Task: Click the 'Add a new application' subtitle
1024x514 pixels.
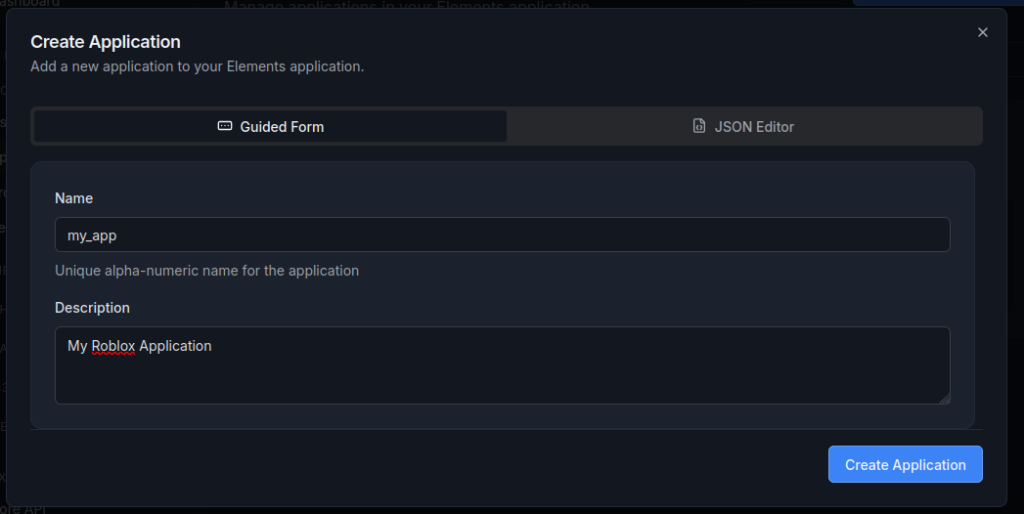Action: coord(197,67)
